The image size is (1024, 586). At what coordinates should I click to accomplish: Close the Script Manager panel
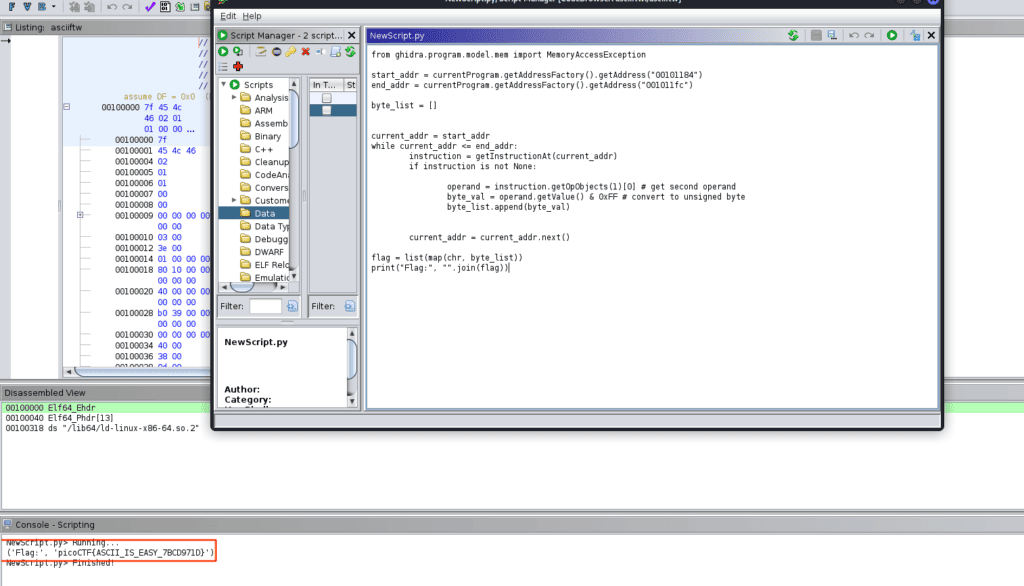[352, 35]
